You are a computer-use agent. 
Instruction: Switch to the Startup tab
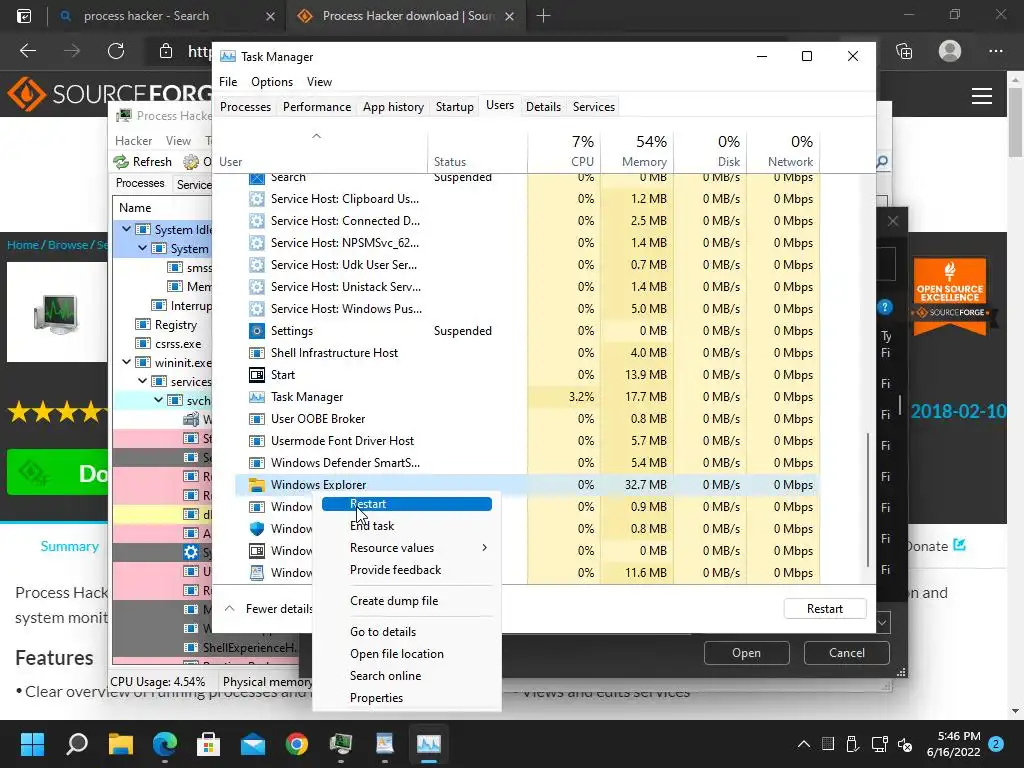coord(455,106)
